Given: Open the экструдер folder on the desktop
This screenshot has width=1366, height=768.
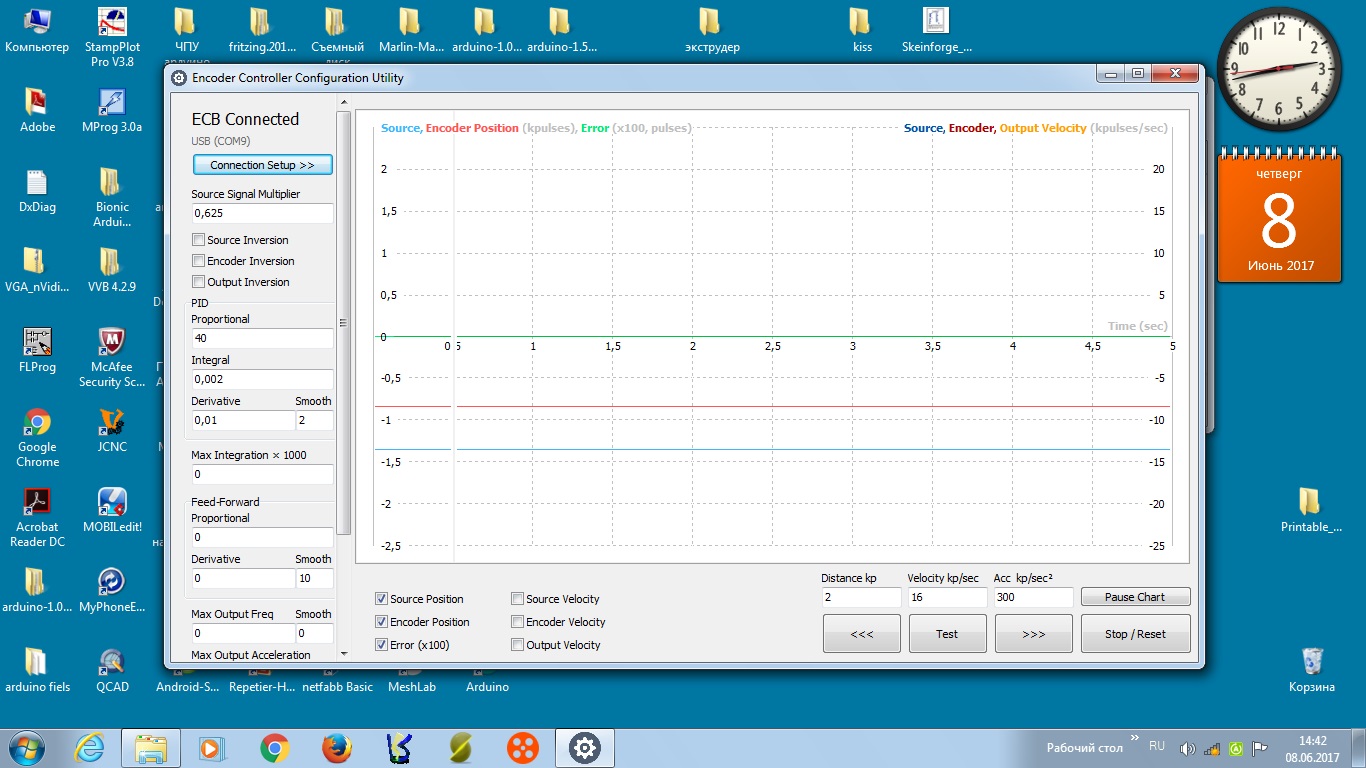Looking at the screenshot, I should point(712,30).
